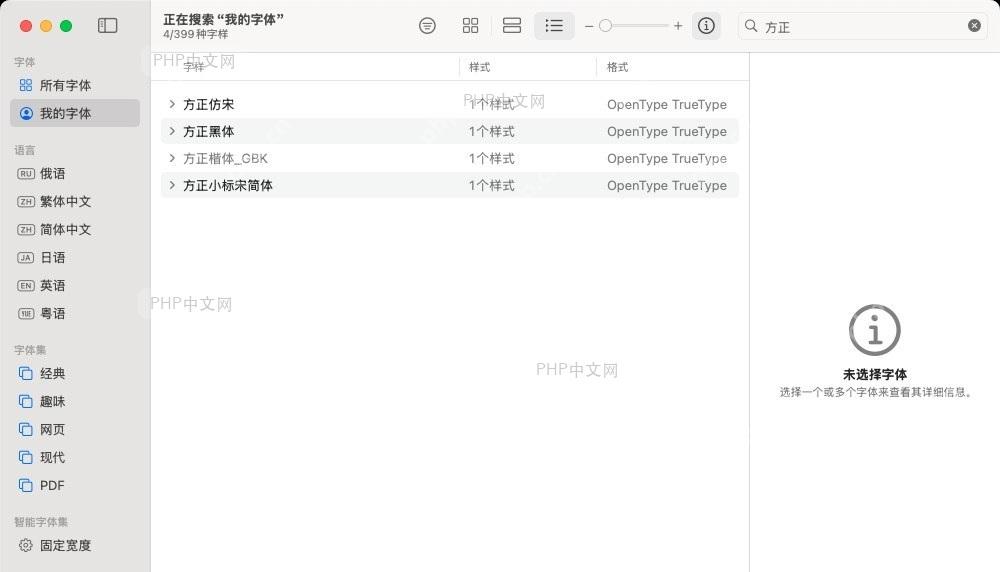This screenshot has width=1000, height=572.
Task: Open the 网页 font collection
Action: [75, 430]
